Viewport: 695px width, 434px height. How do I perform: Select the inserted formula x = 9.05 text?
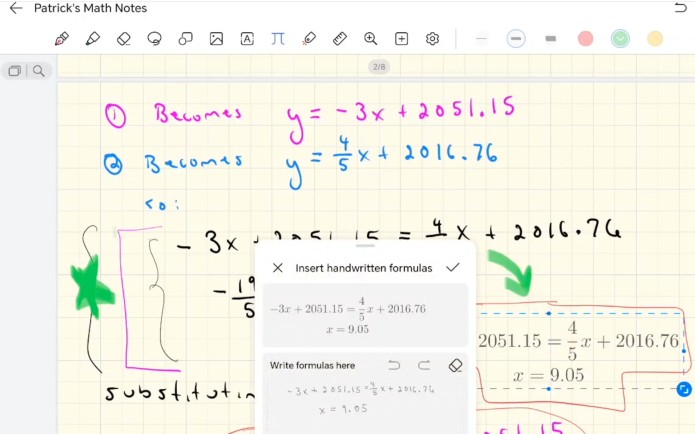point(549,375)
